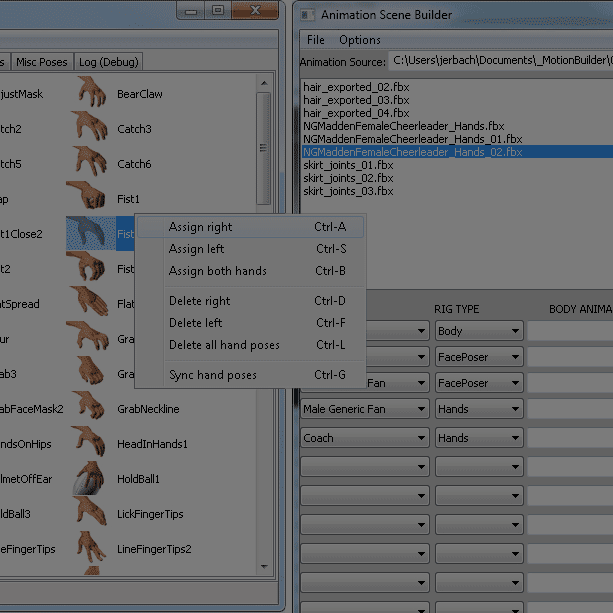This screenshot has height=613, width=613.
Task: Maximize the hand pose window
Action: (x=218, y=10)
